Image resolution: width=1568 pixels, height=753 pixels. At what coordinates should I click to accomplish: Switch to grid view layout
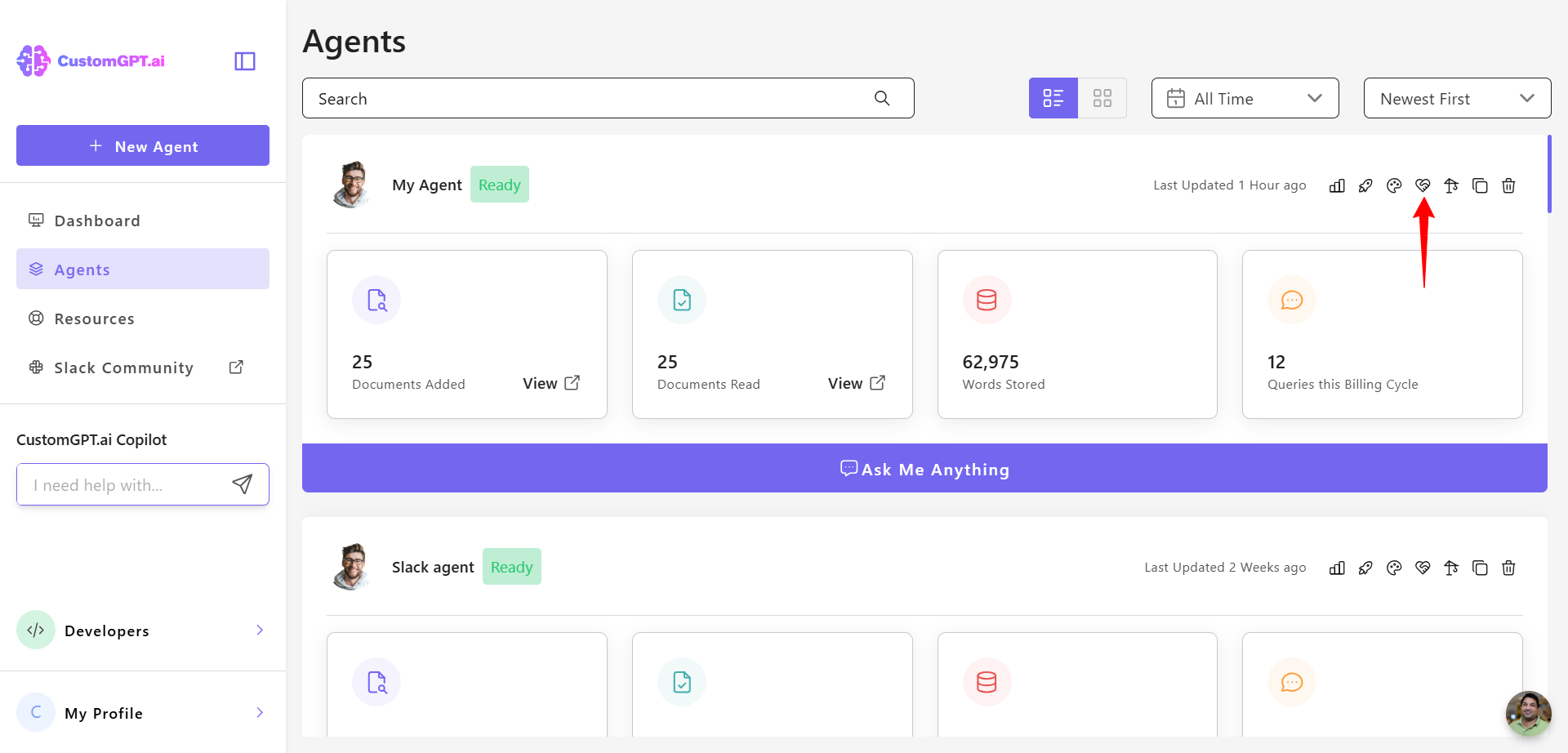click(x=1102, y=98)
